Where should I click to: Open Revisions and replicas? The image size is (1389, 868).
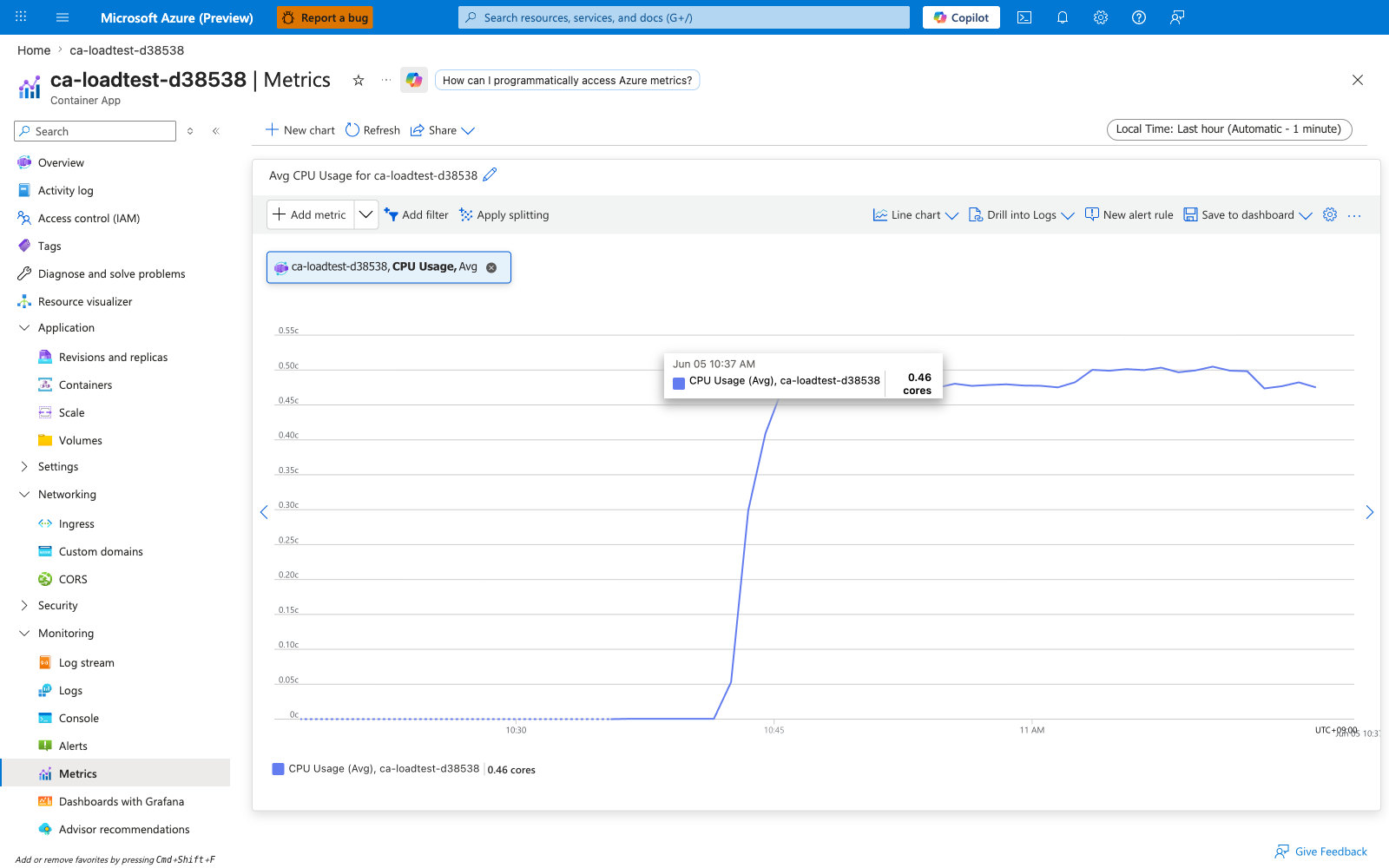click(113, 358)
